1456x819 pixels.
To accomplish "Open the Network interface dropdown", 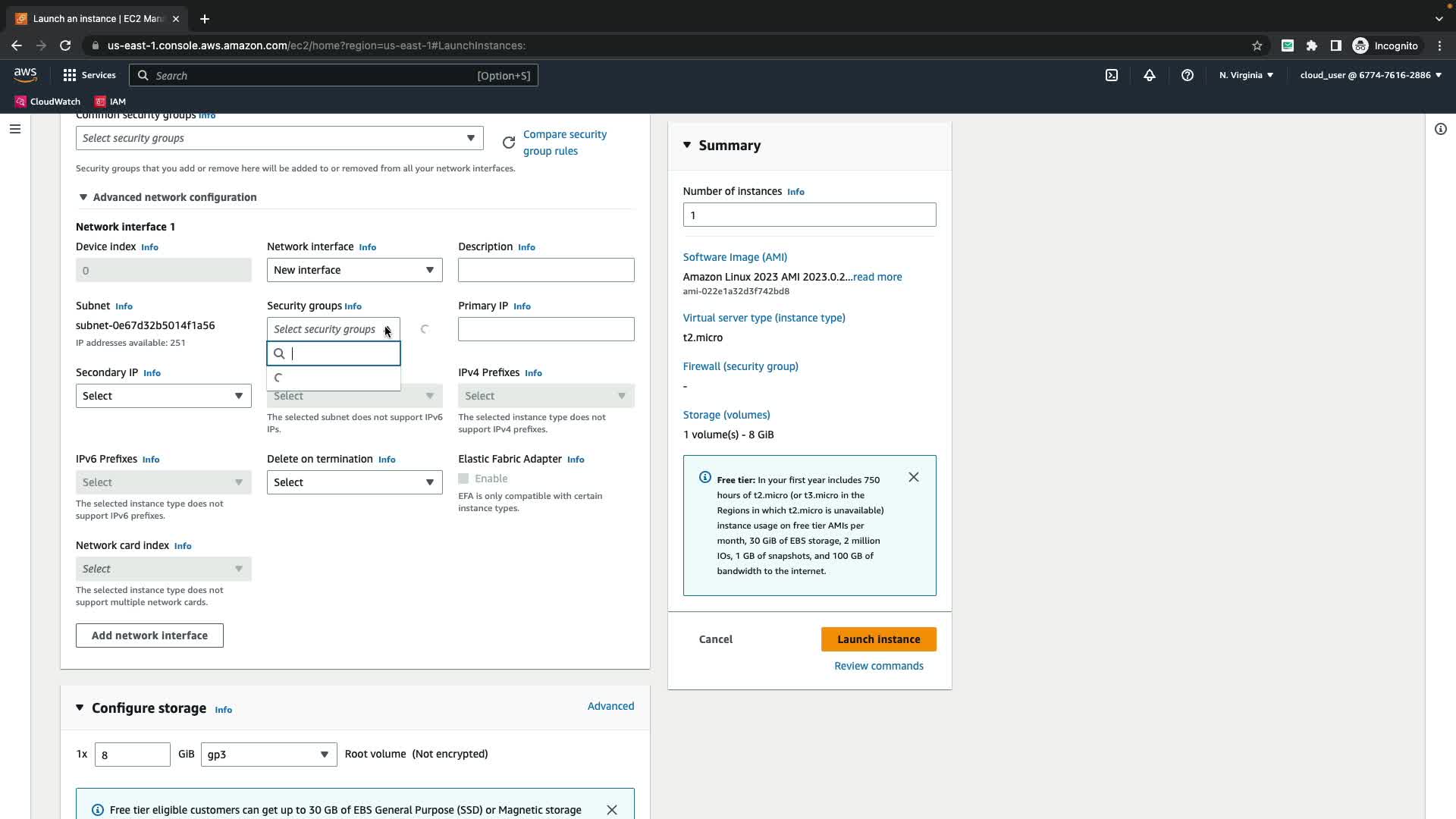I will tap(354, 270).
